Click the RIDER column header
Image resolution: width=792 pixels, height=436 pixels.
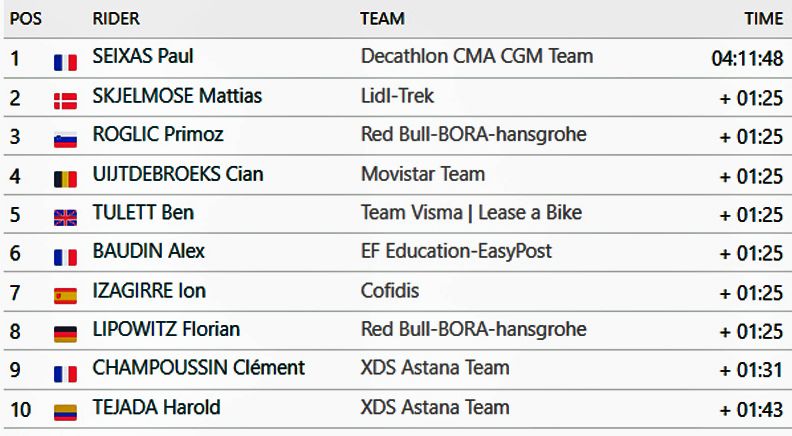pos(116,19)
